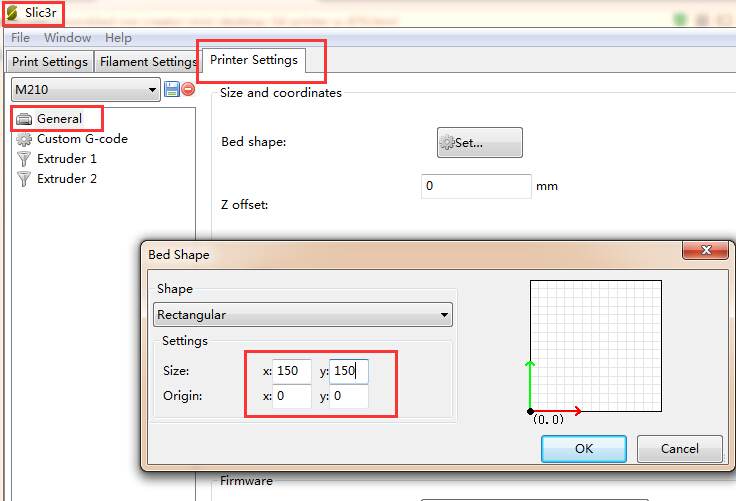Click the Bed Shape dialog title bar

click(x=413, y=254)
